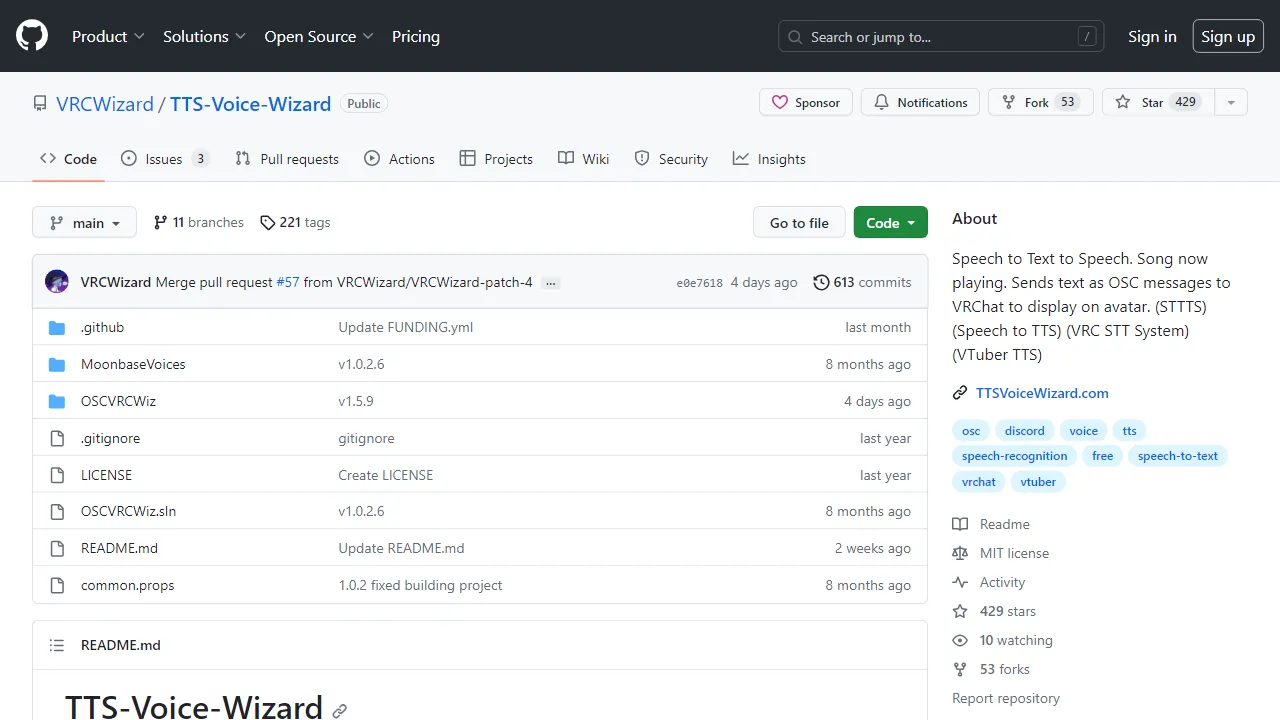Viewport: 1280px width, 720px height.
Task: Switch to the Issues tab
Action: [165, 159]
